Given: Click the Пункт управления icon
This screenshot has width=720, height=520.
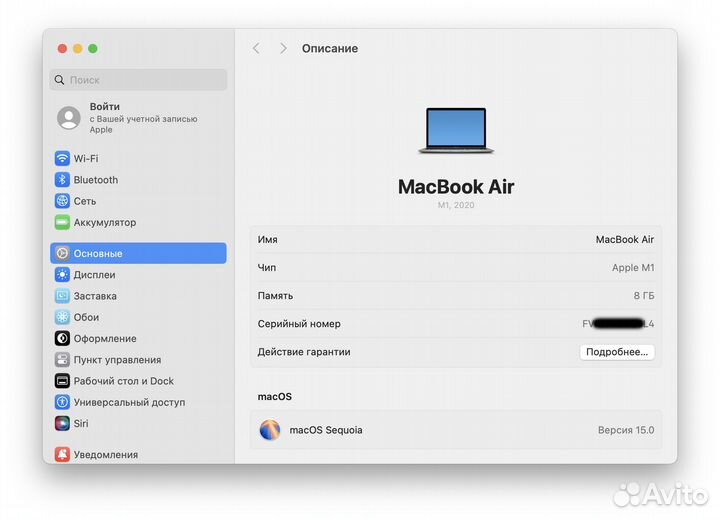Looking at the screenshot, I should pyautogui.click(x=62, y=360).
